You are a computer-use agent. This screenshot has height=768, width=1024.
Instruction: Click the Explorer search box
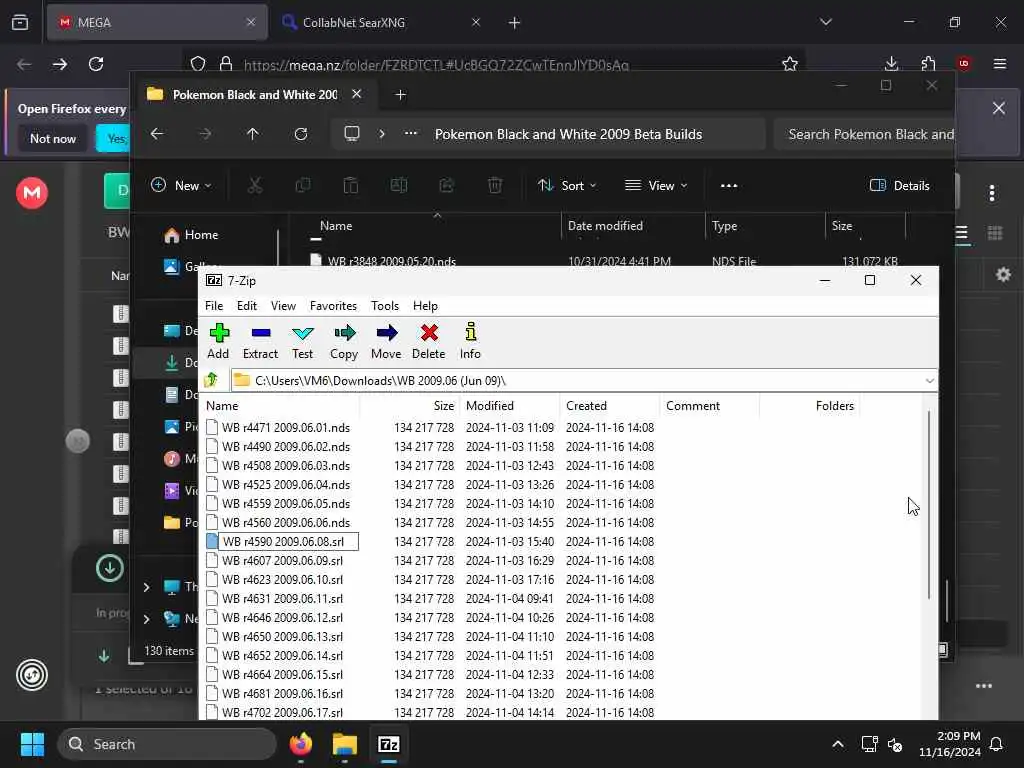pos(864,134)
